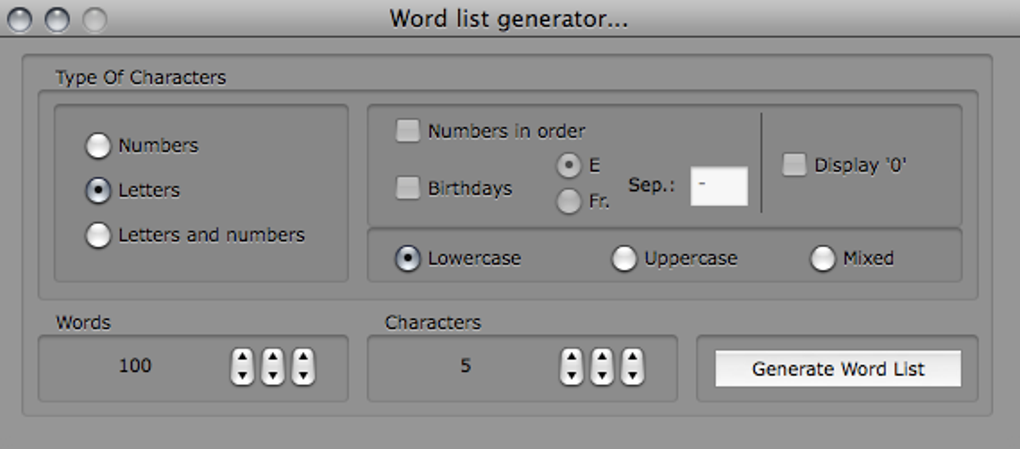Click the leftmost Words stepper
The width and height of the screenshot is (1020, 449).
point(242,366)
